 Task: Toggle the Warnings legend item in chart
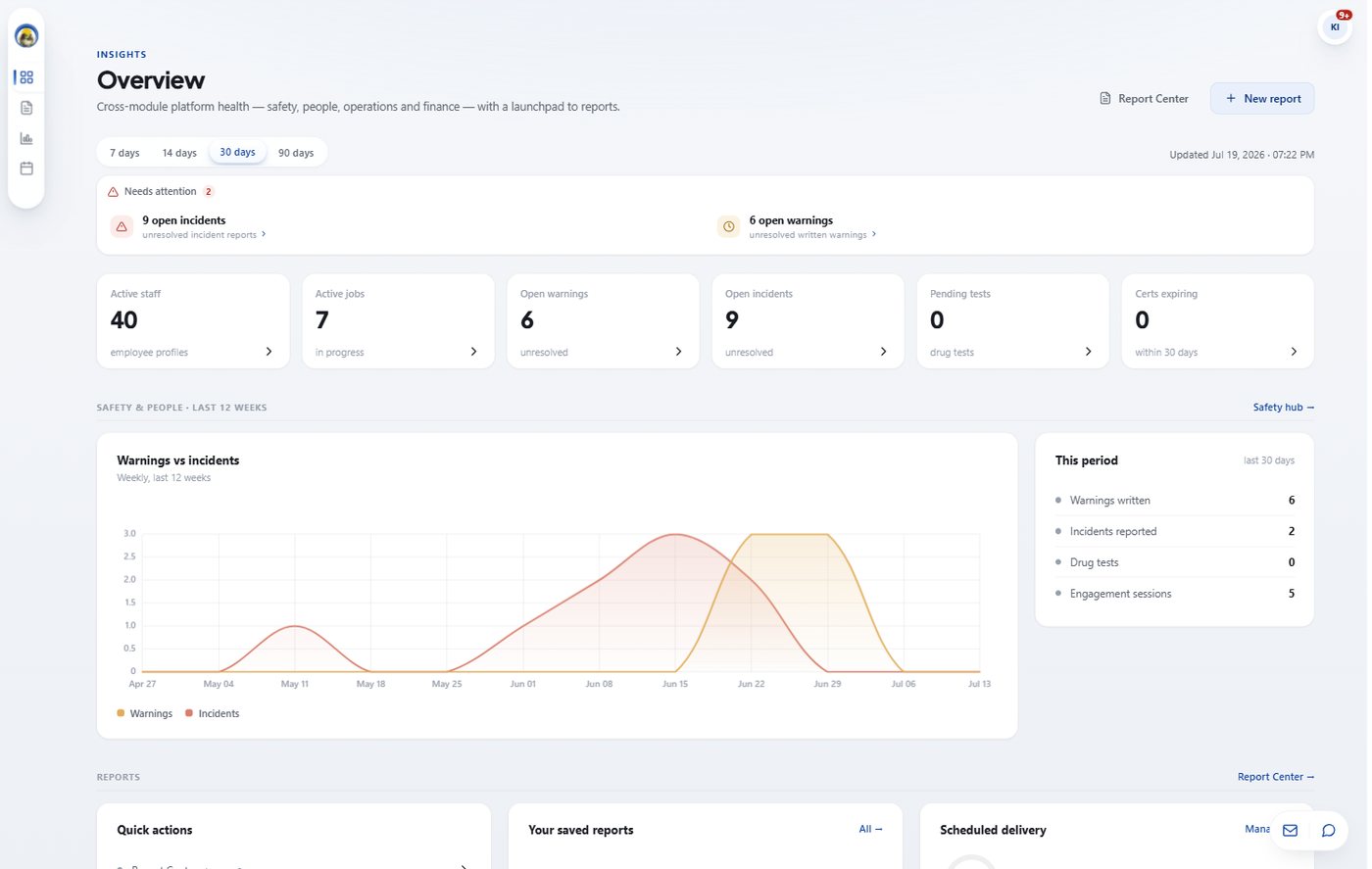[144, 713]
